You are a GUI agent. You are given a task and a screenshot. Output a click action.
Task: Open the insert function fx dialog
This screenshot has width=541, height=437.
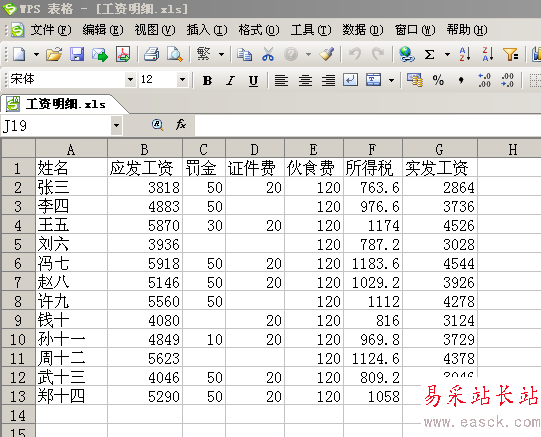point(181,125)
